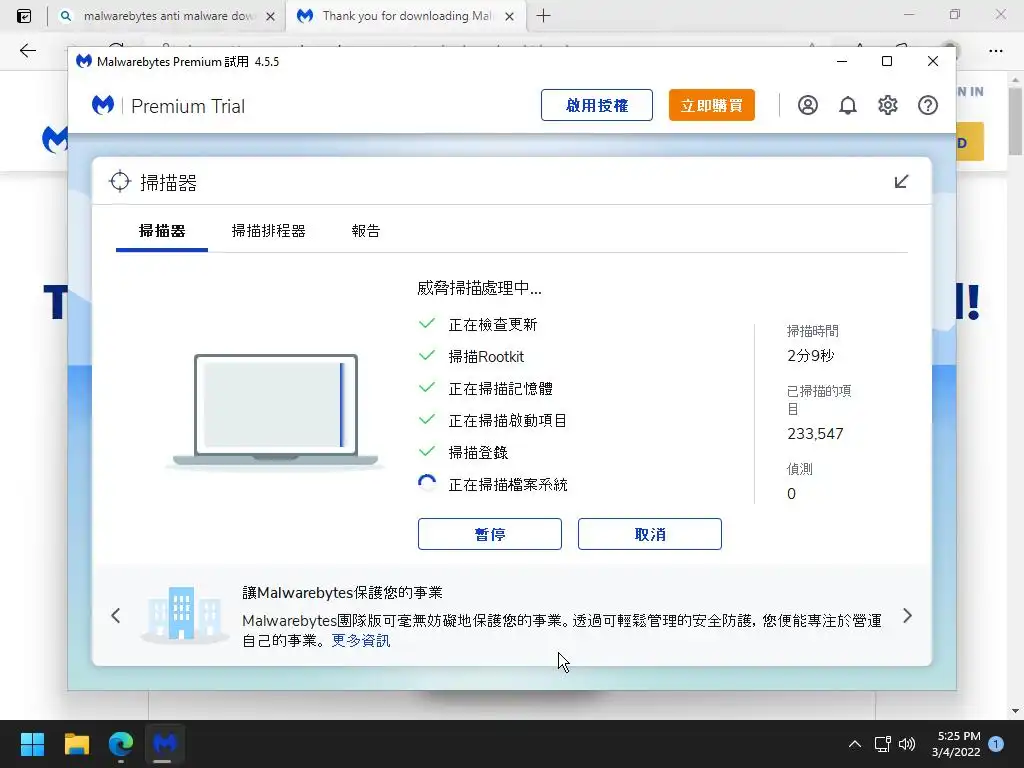The width and height of the screenshot is (1024, 768).
Task: Open Microsoft Edge from the taskbar
Action: [121, 744]
